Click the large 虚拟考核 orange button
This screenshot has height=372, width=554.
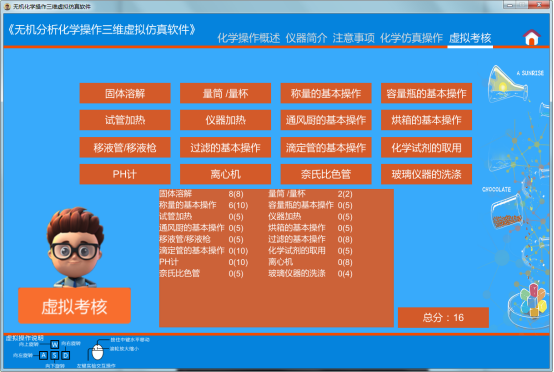pyautogui.click(x=75, y=306)
